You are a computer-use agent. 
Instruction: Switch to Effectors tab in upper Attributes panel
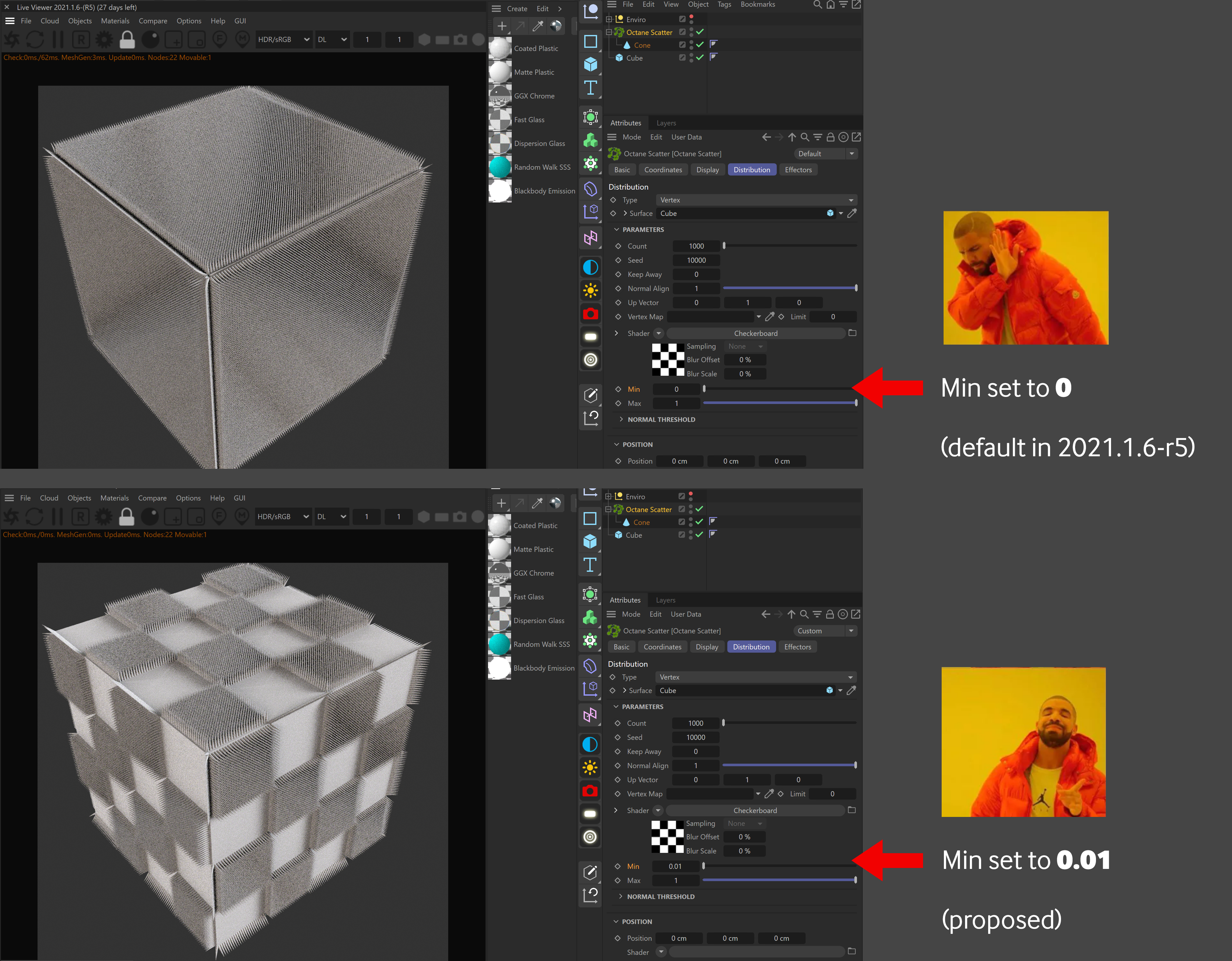click(798, 170)
